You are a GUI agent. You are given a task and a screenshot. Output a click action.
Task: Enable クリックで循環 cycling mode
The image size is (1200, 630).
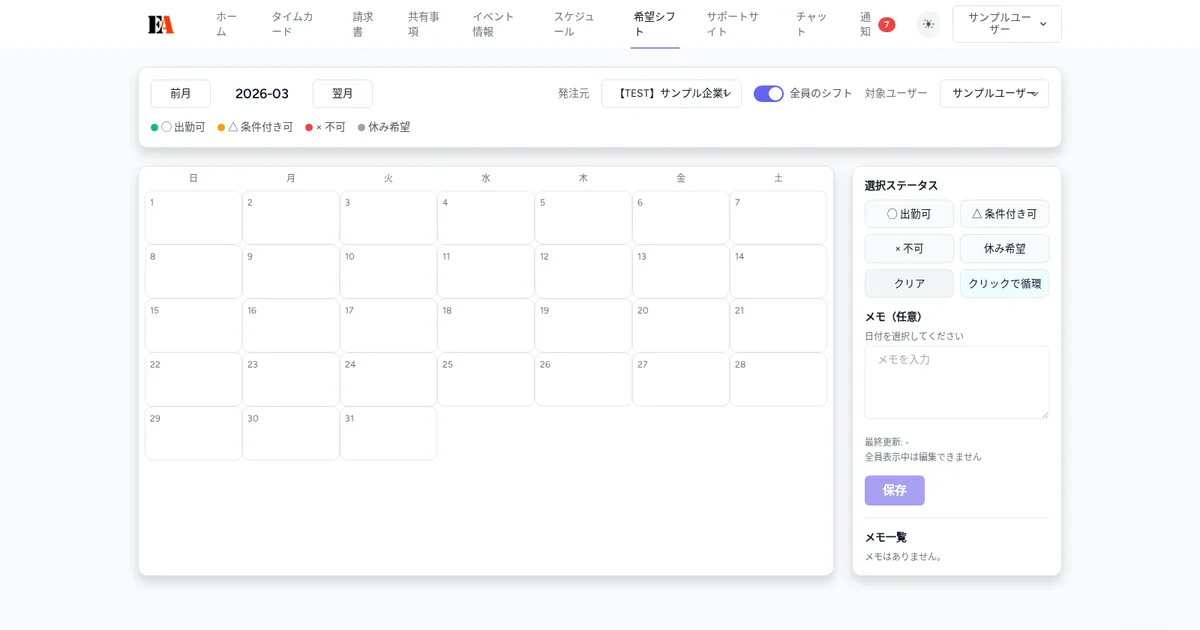(1003, 283)
